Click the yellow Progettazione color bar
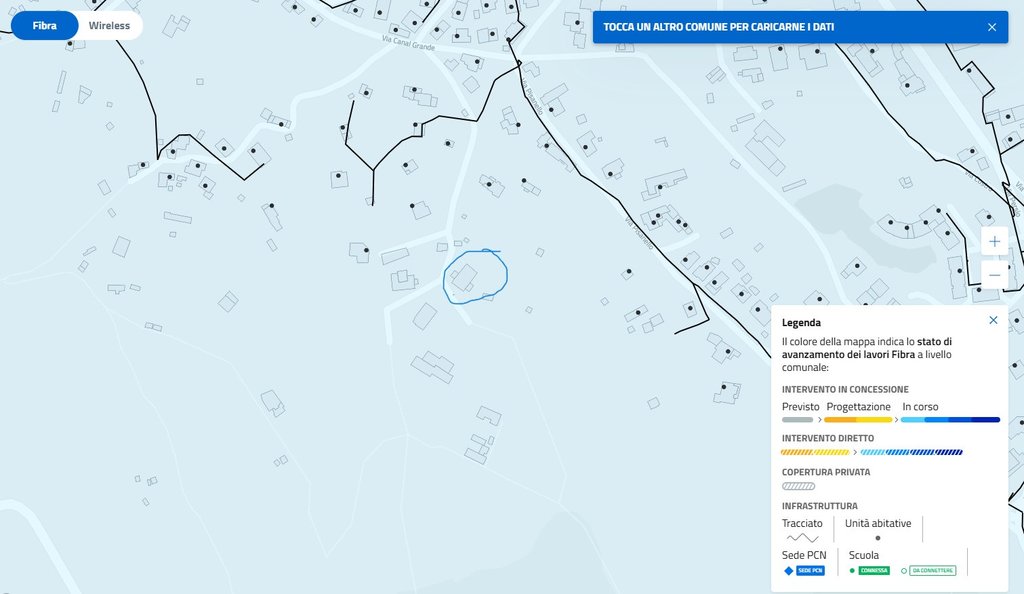Image resolution: width=1024 pixels, height=594 pixels. (x=858, y=420)
